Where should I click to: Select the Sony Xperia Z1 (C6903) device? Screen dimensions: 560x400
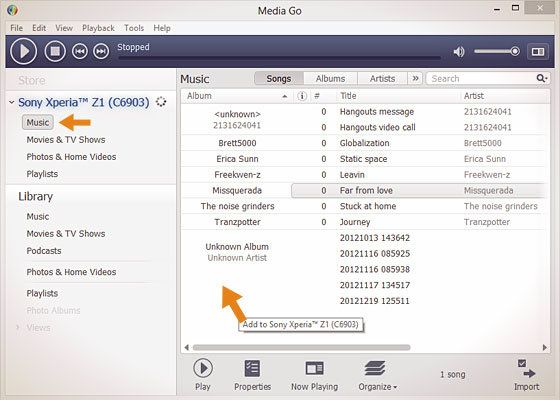point(84,102)
